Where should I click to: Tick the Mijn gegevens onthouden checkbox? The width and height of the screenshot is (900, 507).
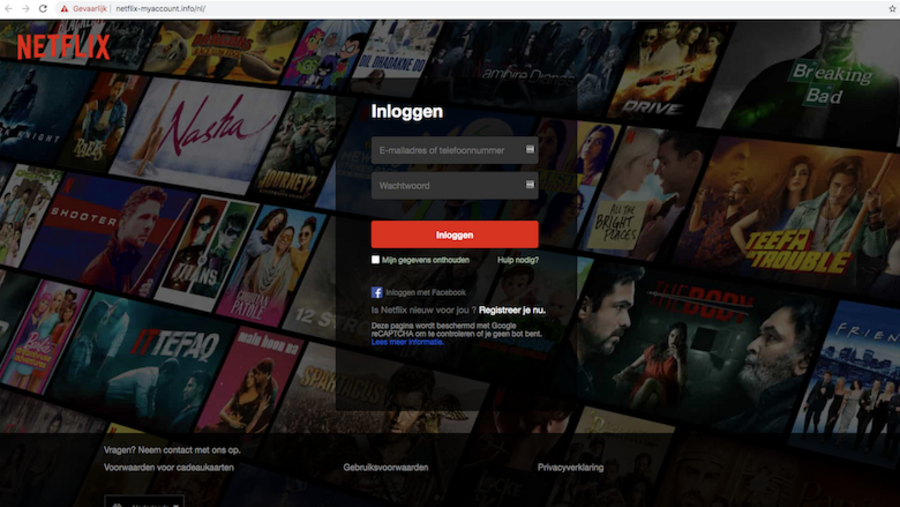coord(375,260)
